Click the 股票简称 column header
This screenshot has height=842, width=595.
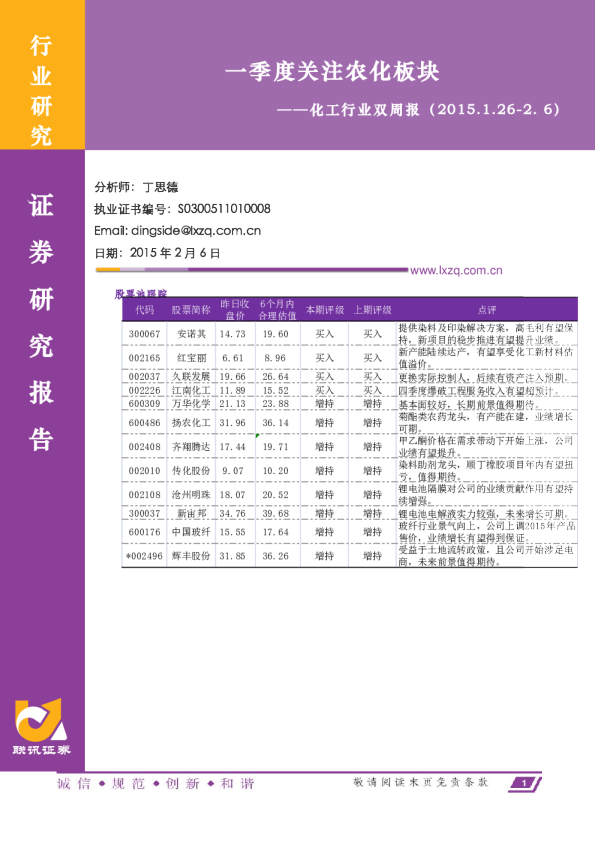click(191, 310)
